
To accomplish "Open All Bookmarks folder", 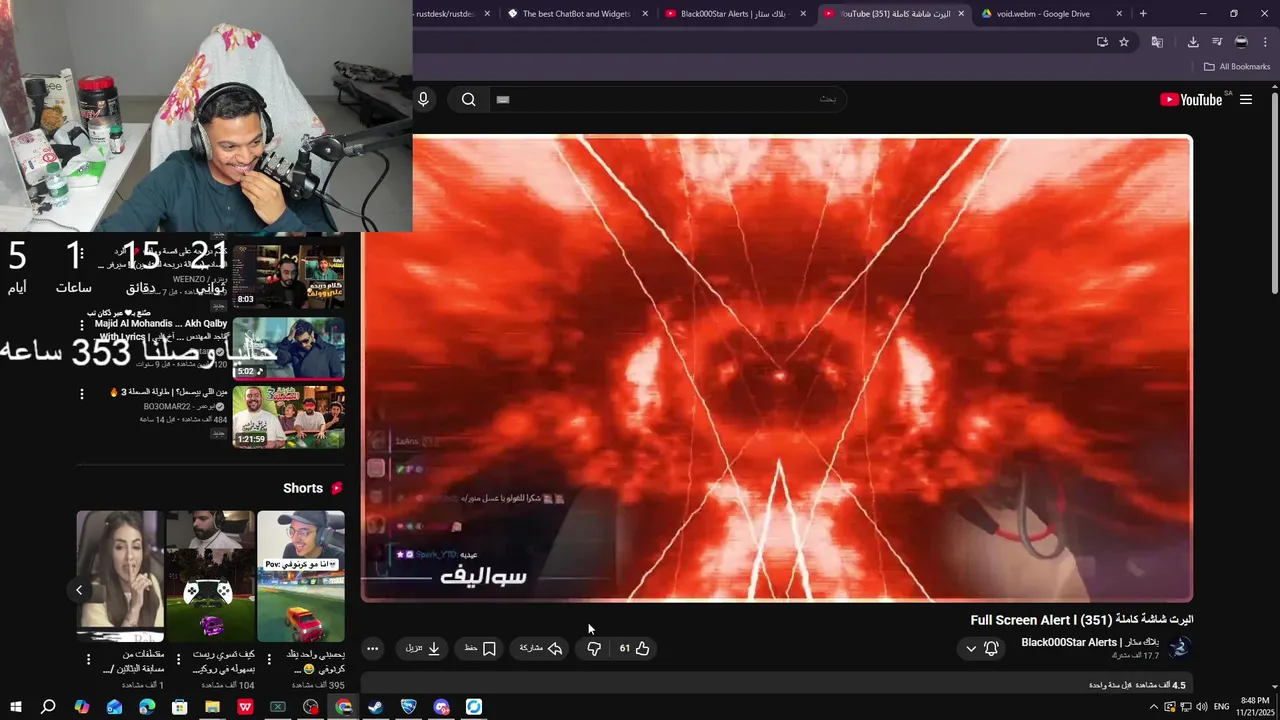I will (x=1237, y=67).
